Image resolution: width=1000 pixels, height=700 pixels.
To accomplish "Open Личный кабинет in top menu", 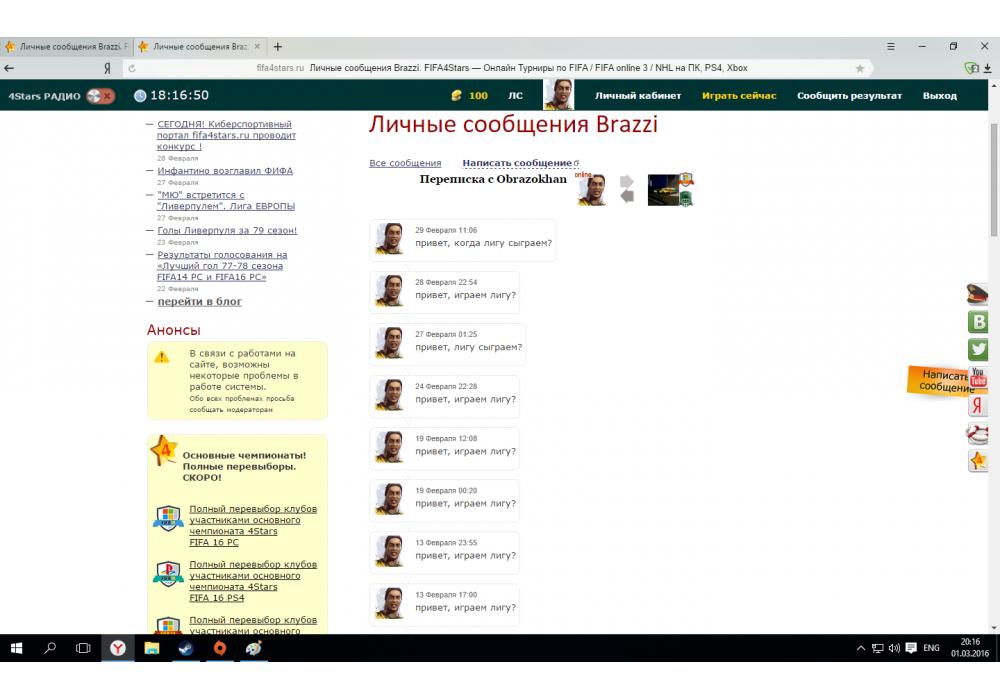I will pyautogui.click(x=638, y=96).
